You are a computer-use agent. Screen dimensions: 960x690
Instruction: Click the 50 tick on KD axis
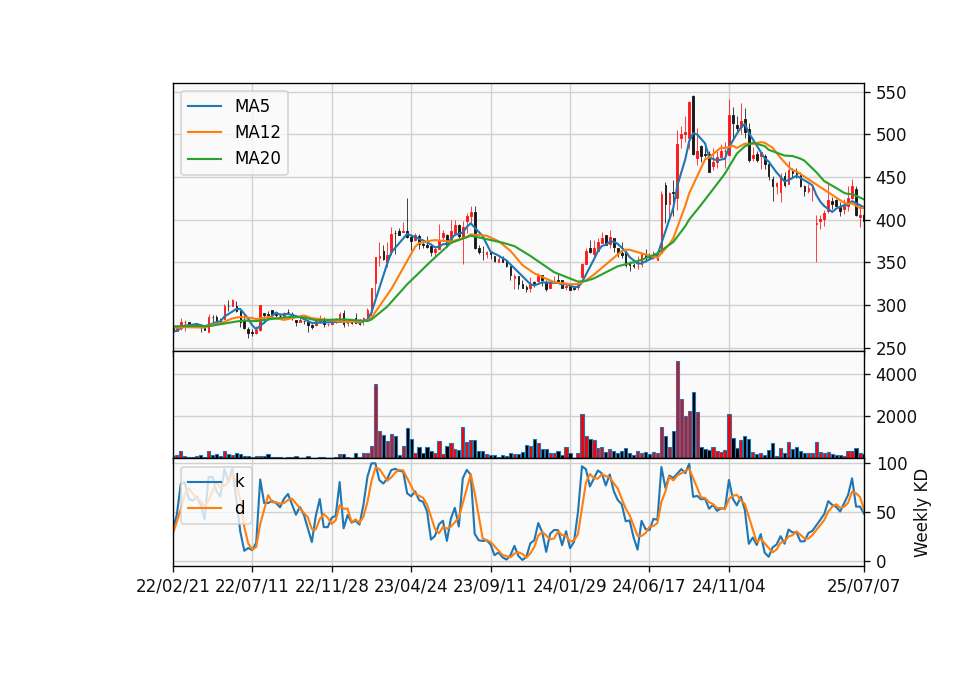point(885,512)
